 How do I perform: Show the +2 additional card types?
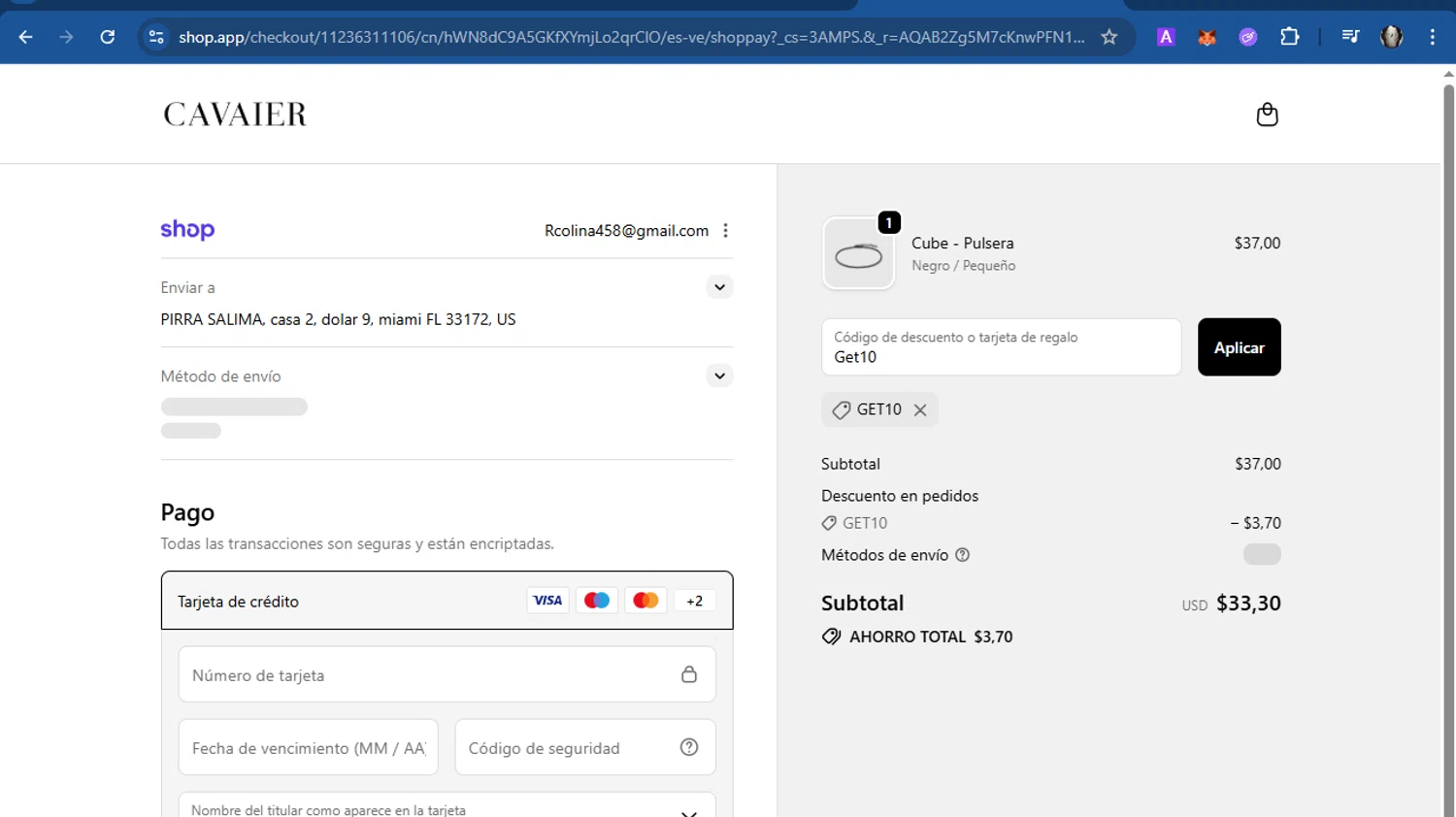695,601
